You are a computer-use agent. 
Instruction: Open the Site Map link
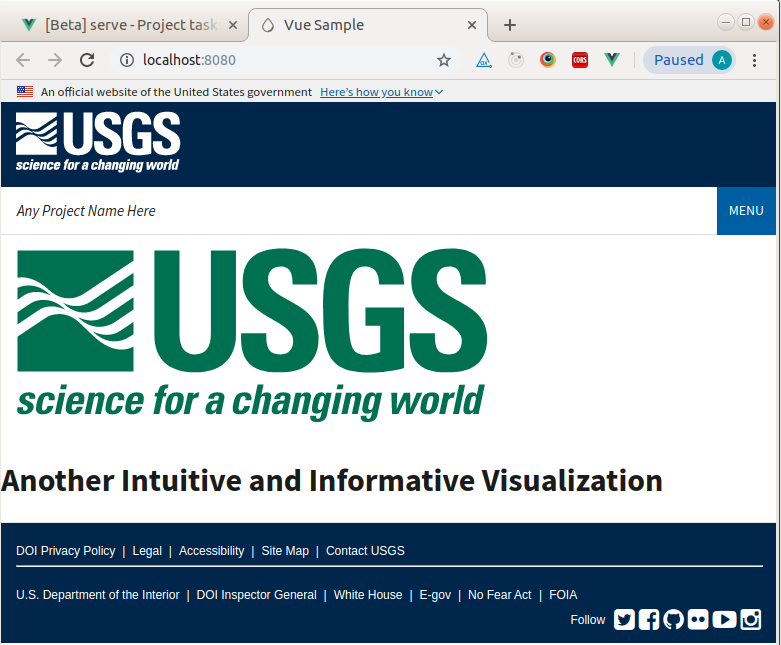(x=285, y=551)
